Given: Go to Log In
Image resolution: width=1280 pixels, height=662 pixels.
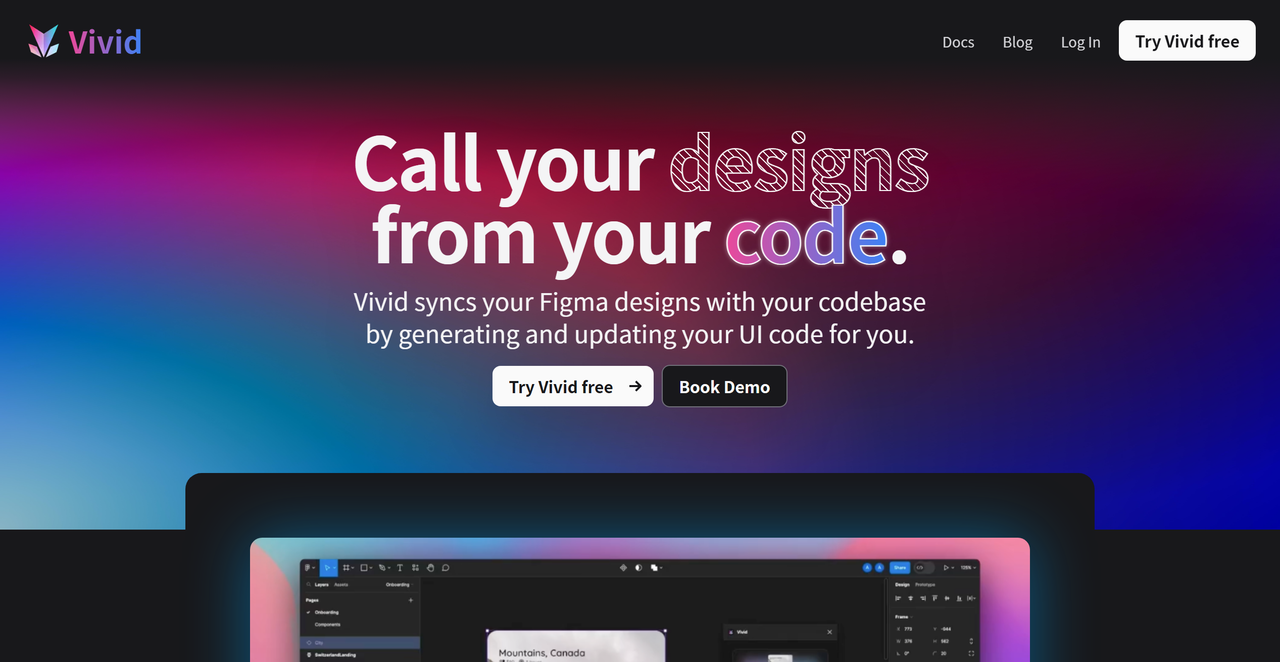Looking at the screenshot, I should (1080, 42).
